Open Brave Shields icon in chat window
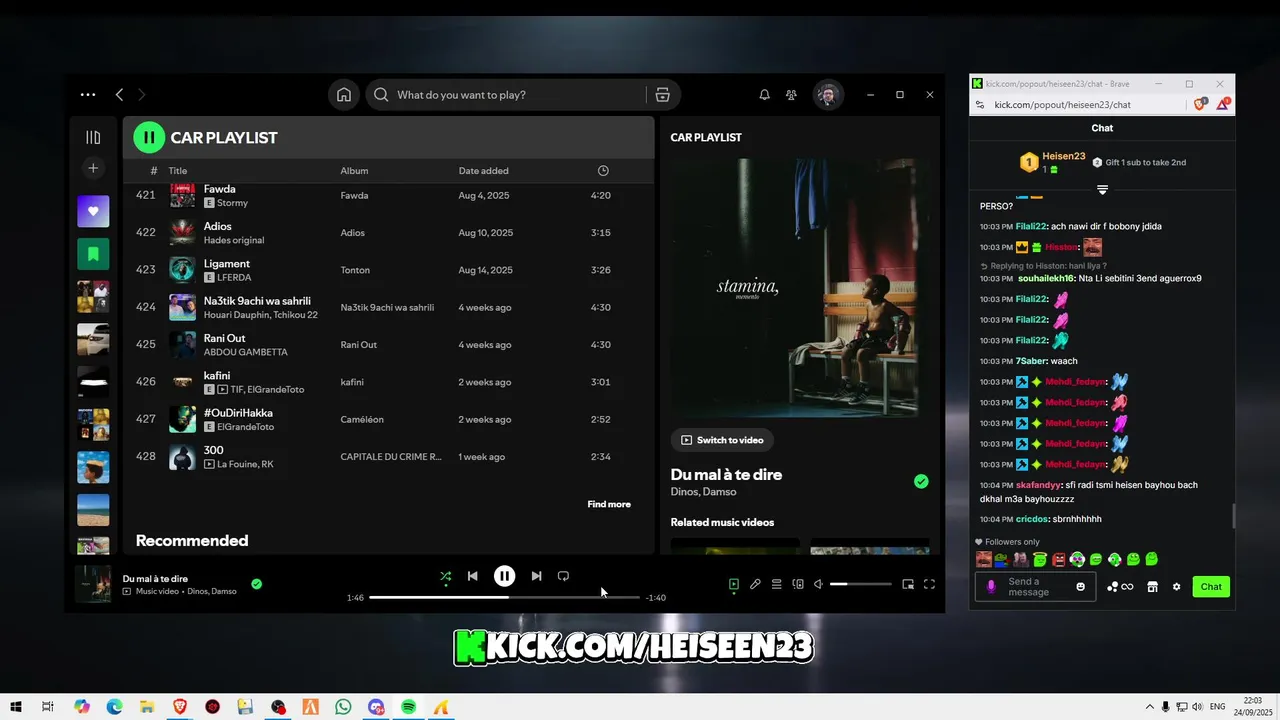 pos(1201,104)
